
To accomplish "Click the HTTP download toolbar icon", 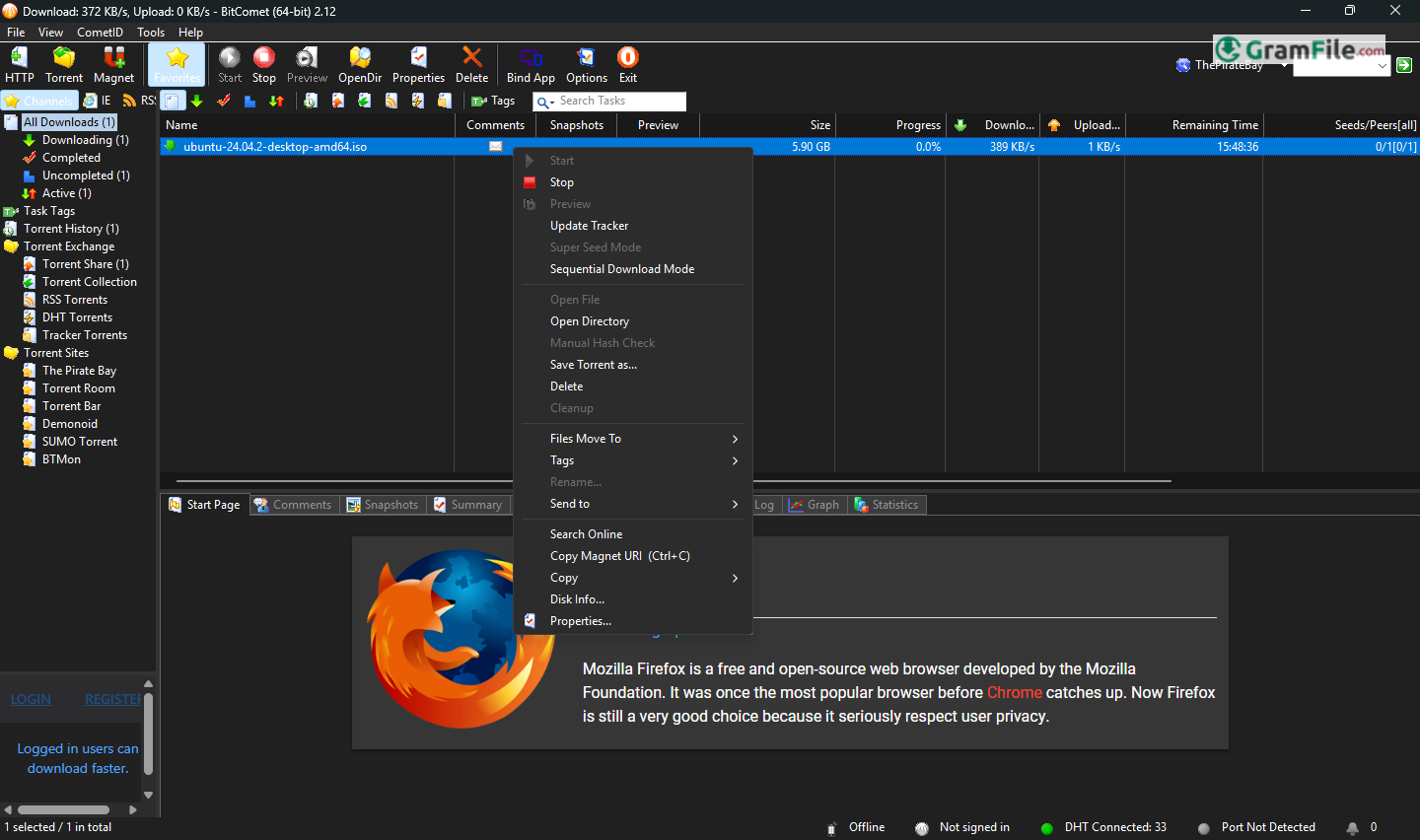I will coord(19,65).
